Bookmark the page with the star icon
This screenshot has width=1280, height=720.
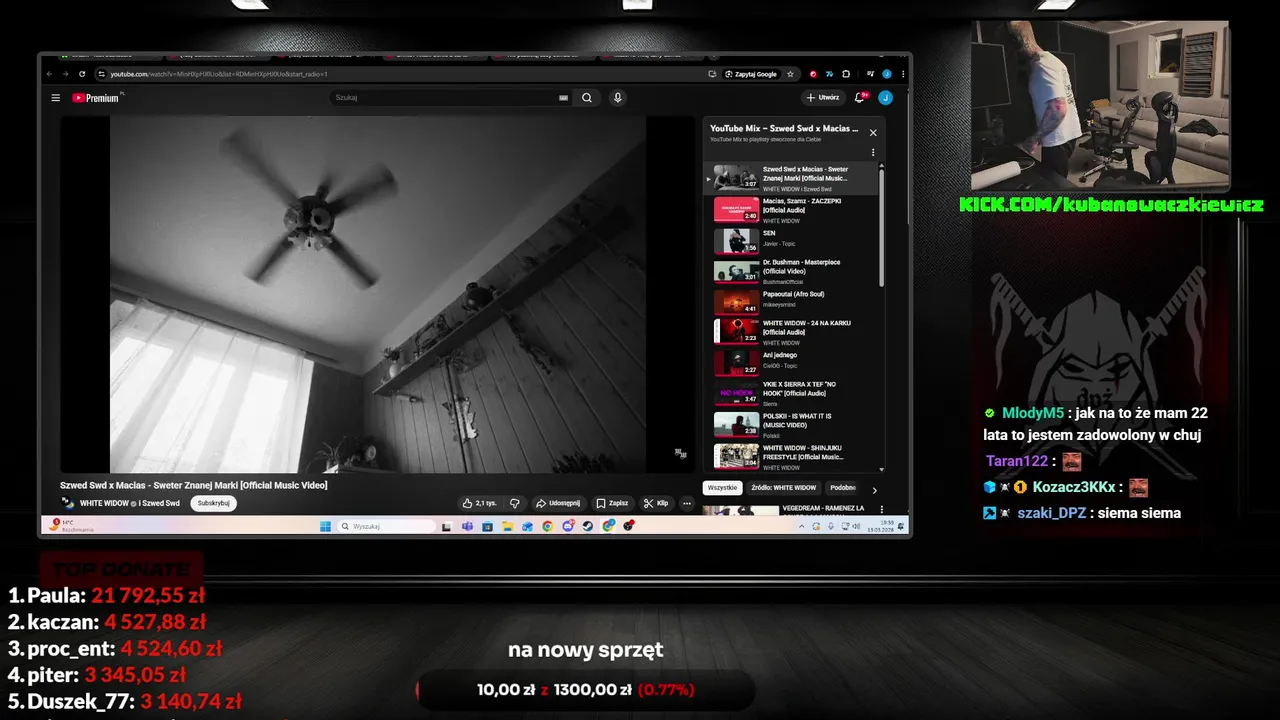[790, 74]
